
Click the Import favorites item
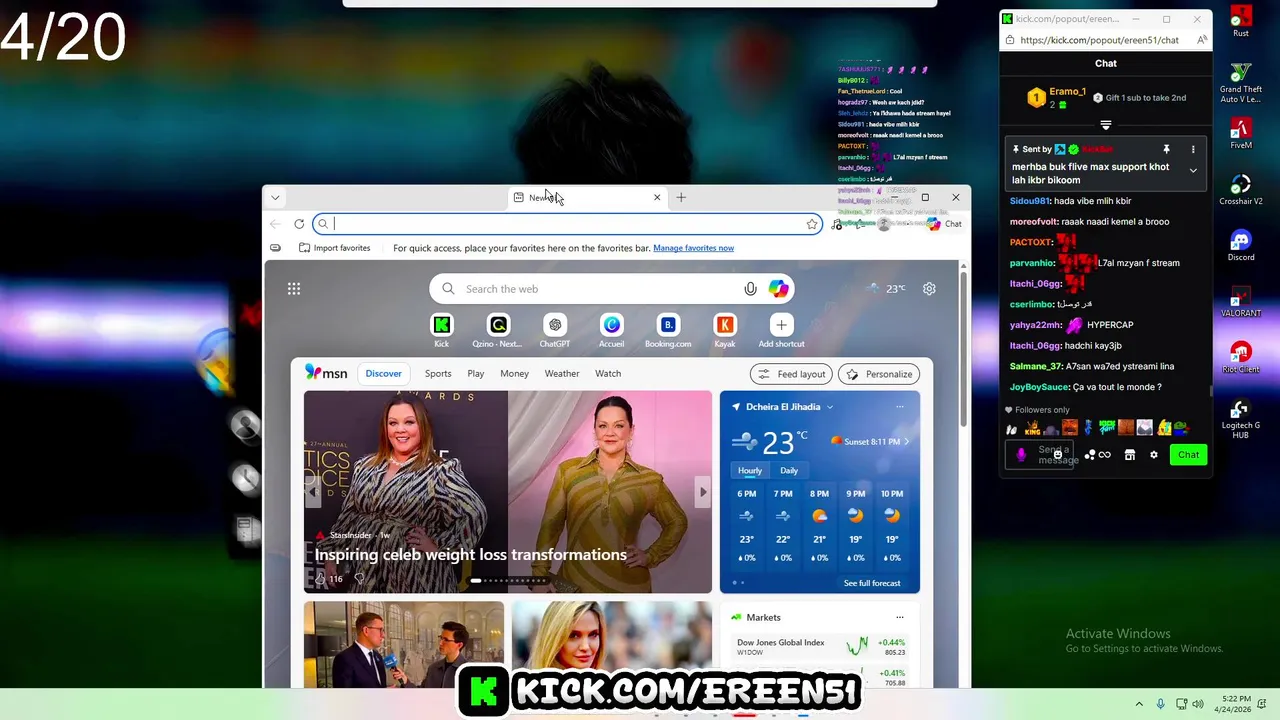[334, 248]
